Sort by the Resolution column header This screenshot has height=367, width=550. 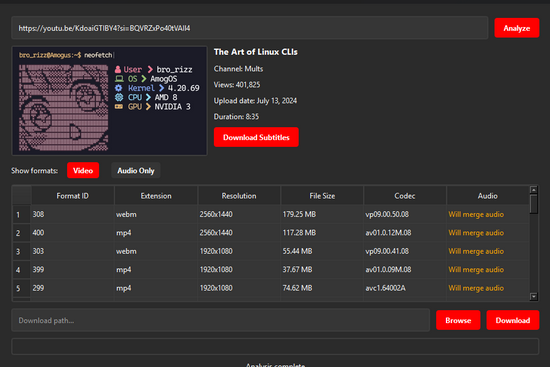click(239, 196)
